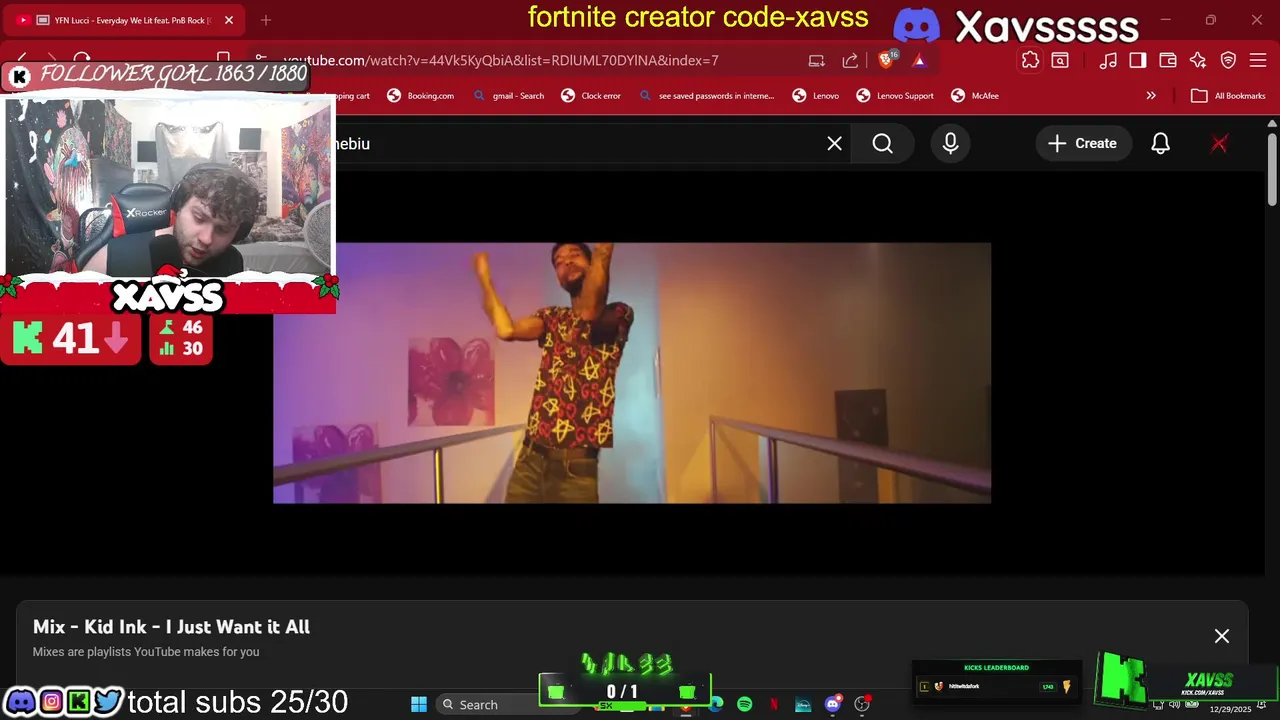Open Discord from the taskbar

pos(833,704)
